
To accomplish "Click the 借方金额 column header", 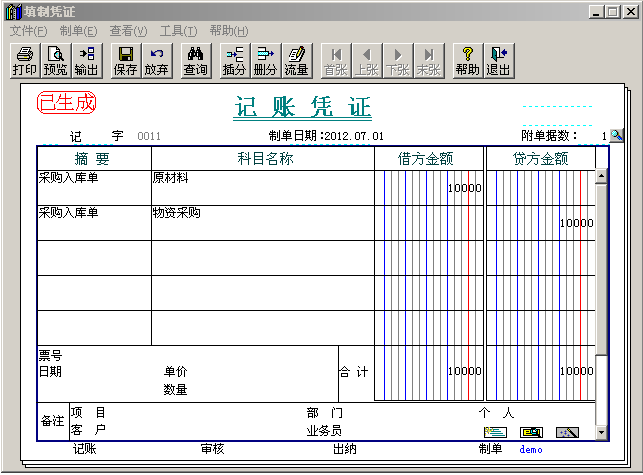I will [429, 158].
